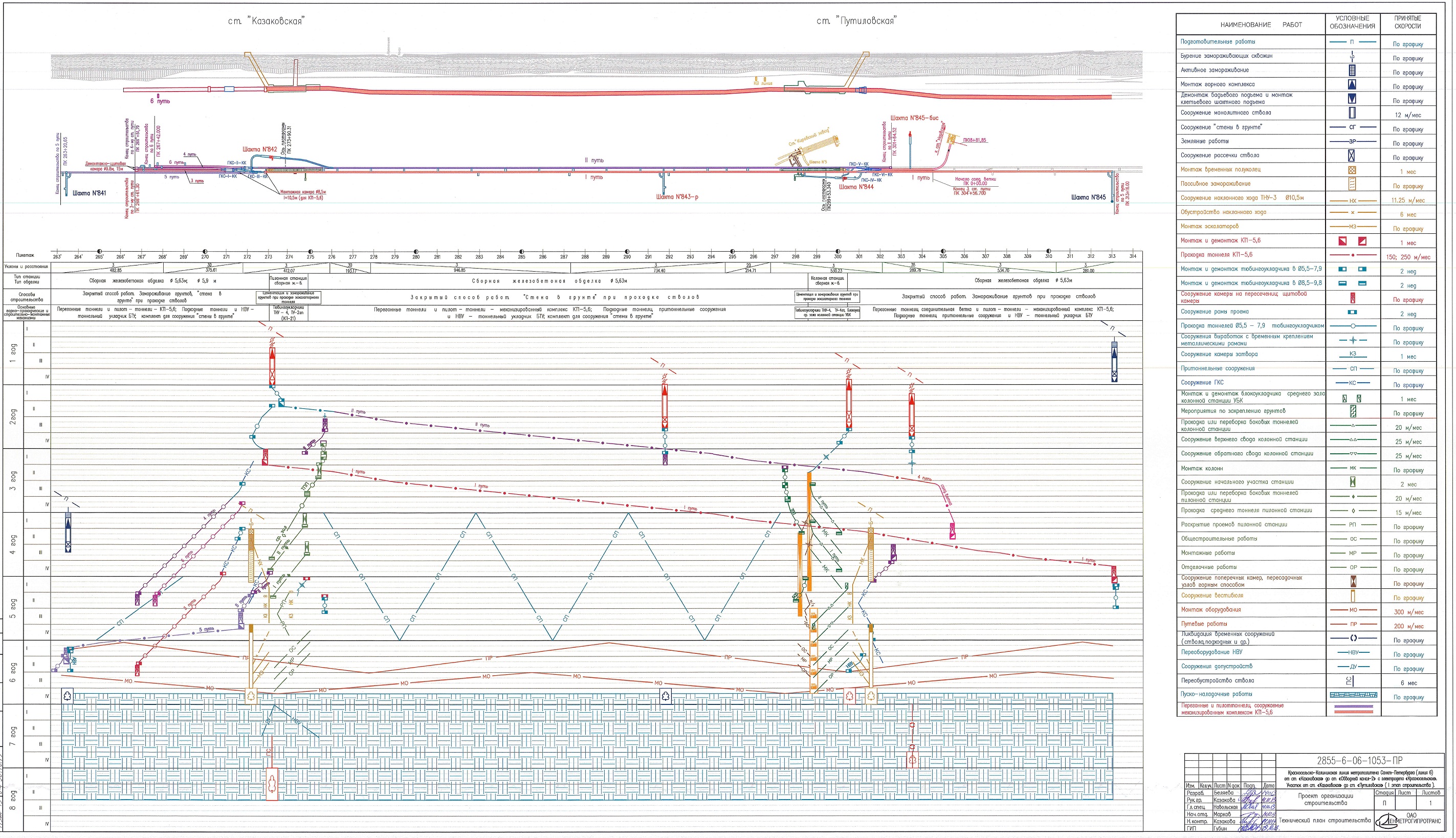Click the ст. "Путиловская" station title

[x=856, y=21]
